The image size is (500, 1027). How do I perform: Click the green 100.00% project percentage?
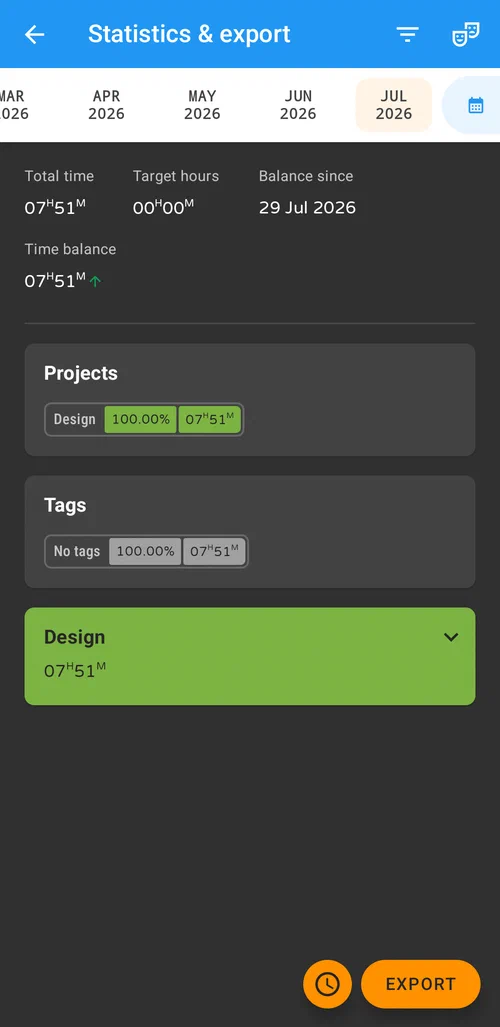point(141,419)
